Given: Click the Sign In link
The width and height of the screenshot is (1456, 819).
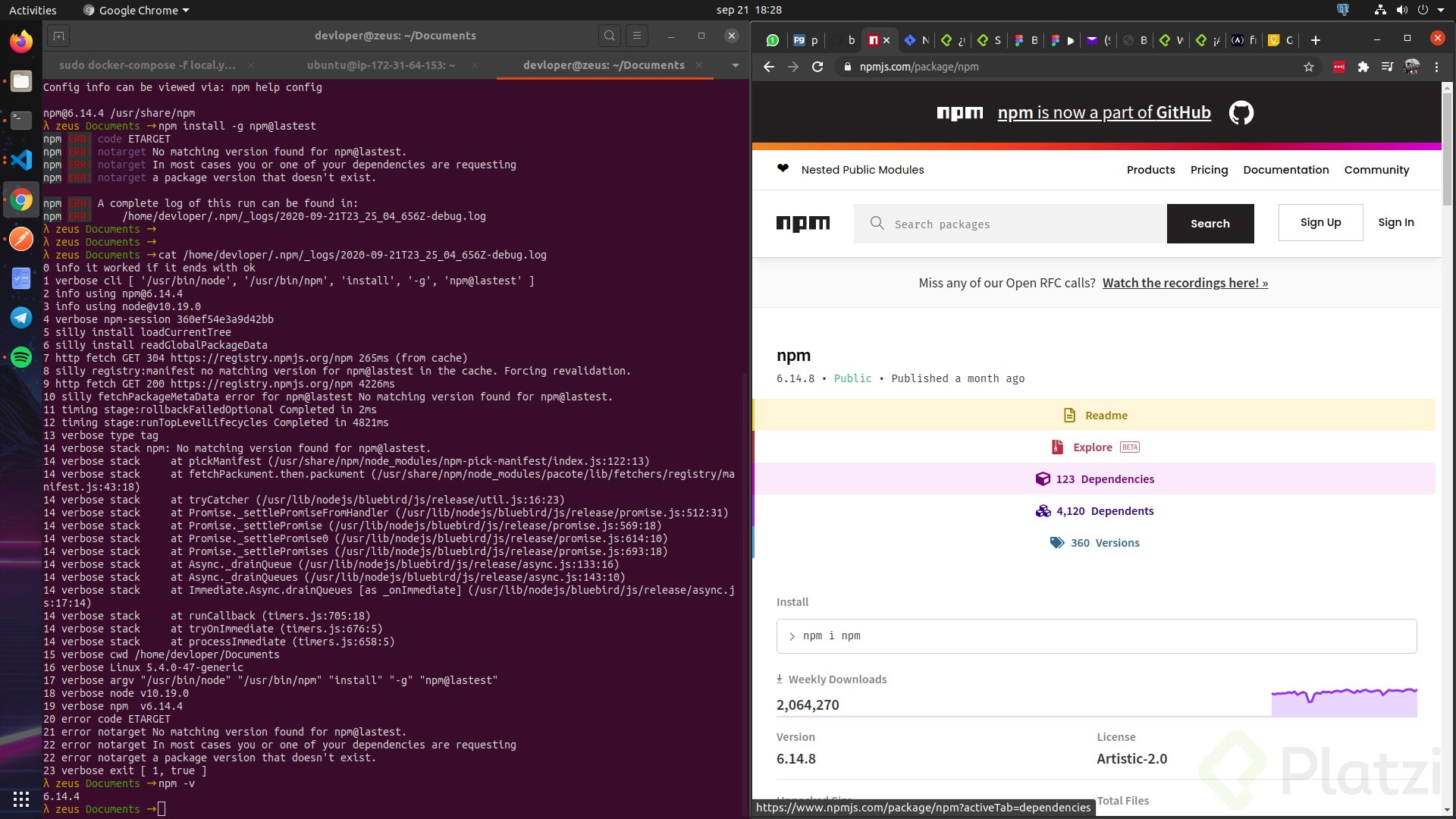Looking at the screenshot, I should (x=1395, y=222).
